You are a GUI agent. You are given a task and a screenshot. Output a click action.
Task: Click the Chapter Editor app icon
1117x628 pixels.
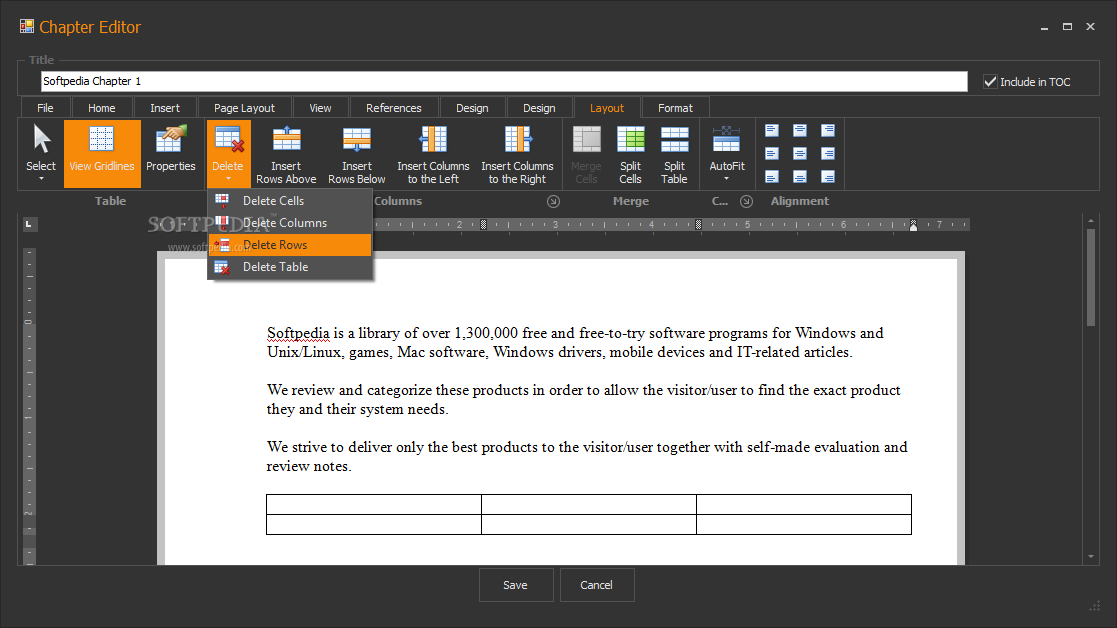[27, 26]
